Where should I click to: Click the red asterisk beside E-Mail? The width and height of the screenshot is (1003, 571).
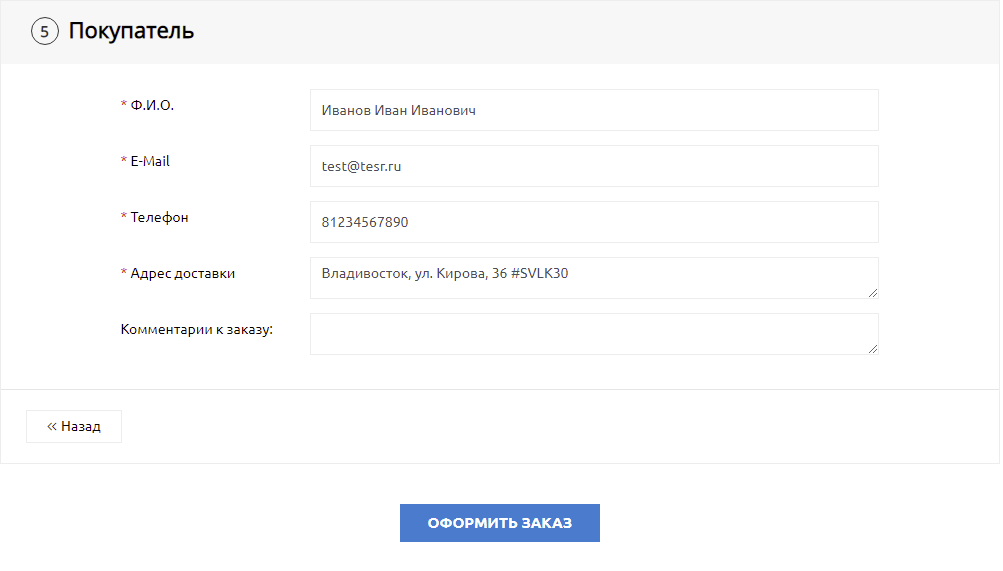[x=124, y=162]
